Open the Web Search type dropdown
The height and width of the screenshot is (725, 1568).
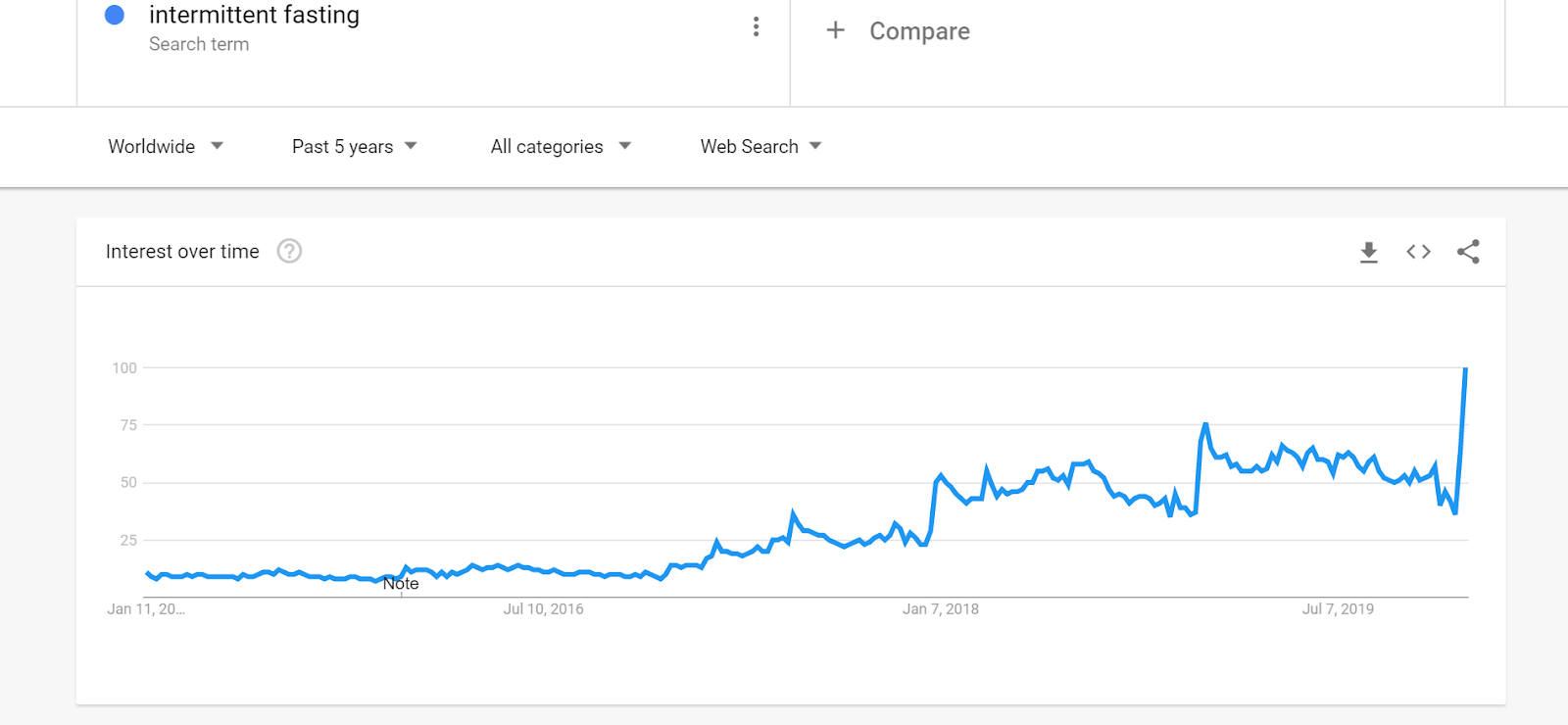(x=760, y=147)
